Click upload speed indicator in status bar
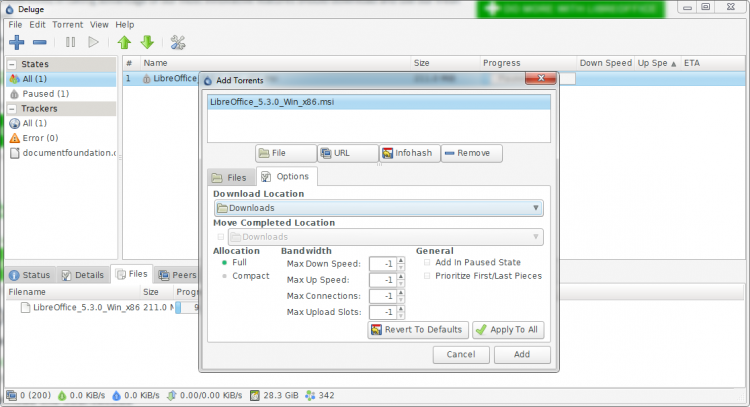 [x=136, y=396]
